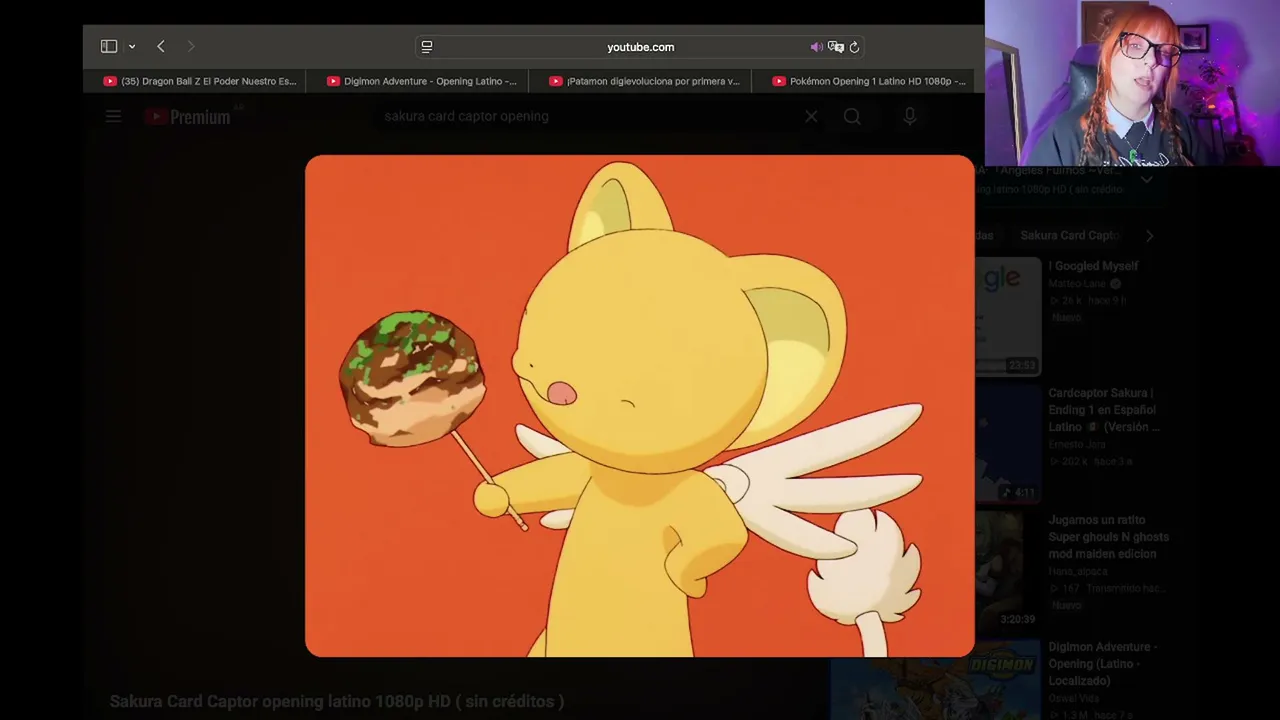Open Jugamos un ratito Super ghouls title
Viewport: 1280px width, 720px height.
1108,537
